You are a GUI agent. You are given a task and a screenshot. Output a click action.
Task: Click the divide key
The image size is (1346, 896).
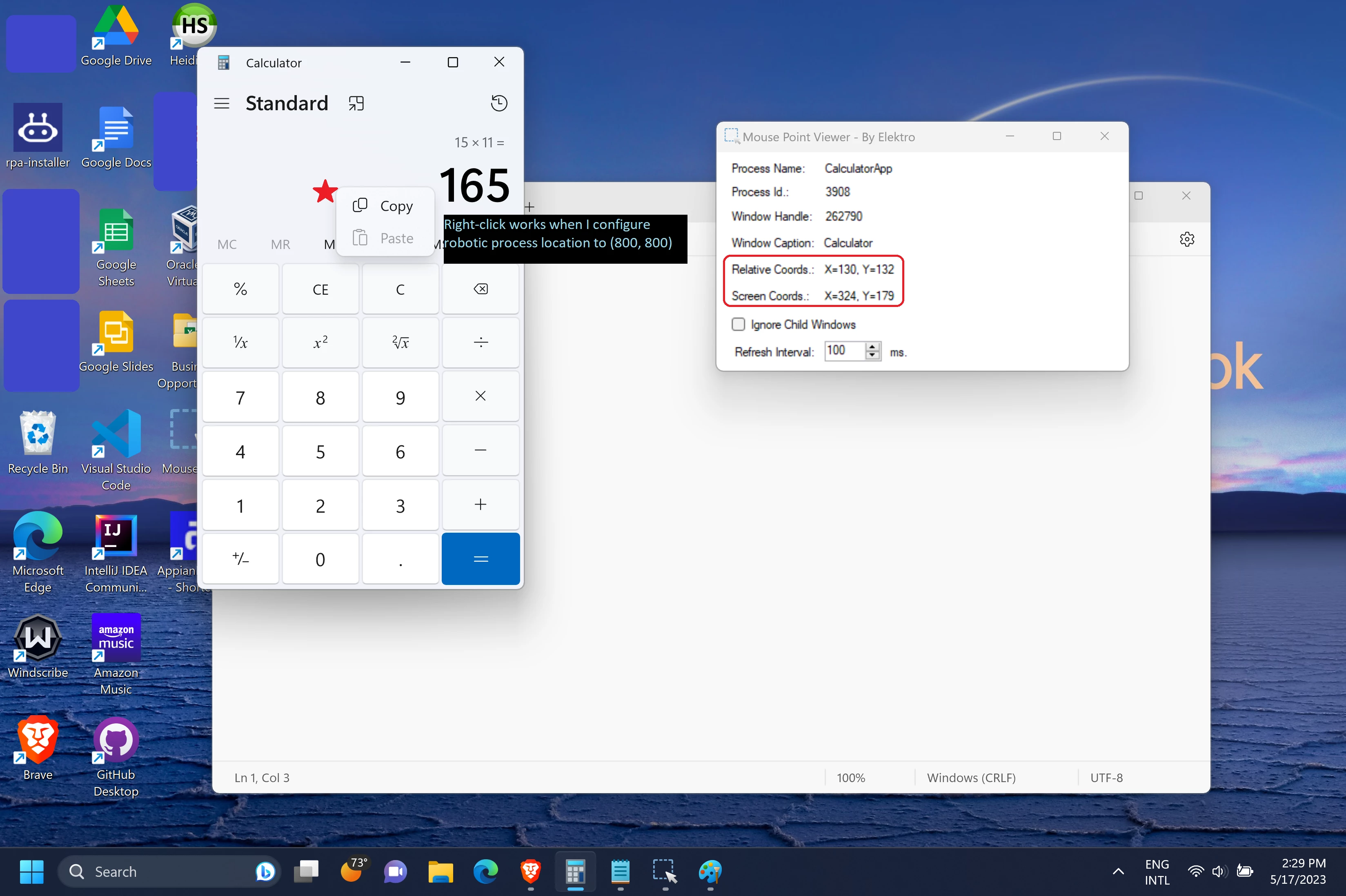tap(481, 343)
